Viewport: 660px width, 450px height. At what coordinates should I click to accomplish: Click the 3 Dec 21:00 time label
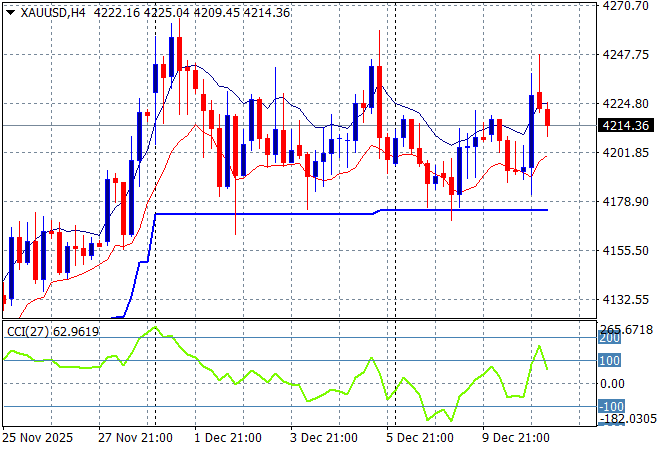coord(323,437)
